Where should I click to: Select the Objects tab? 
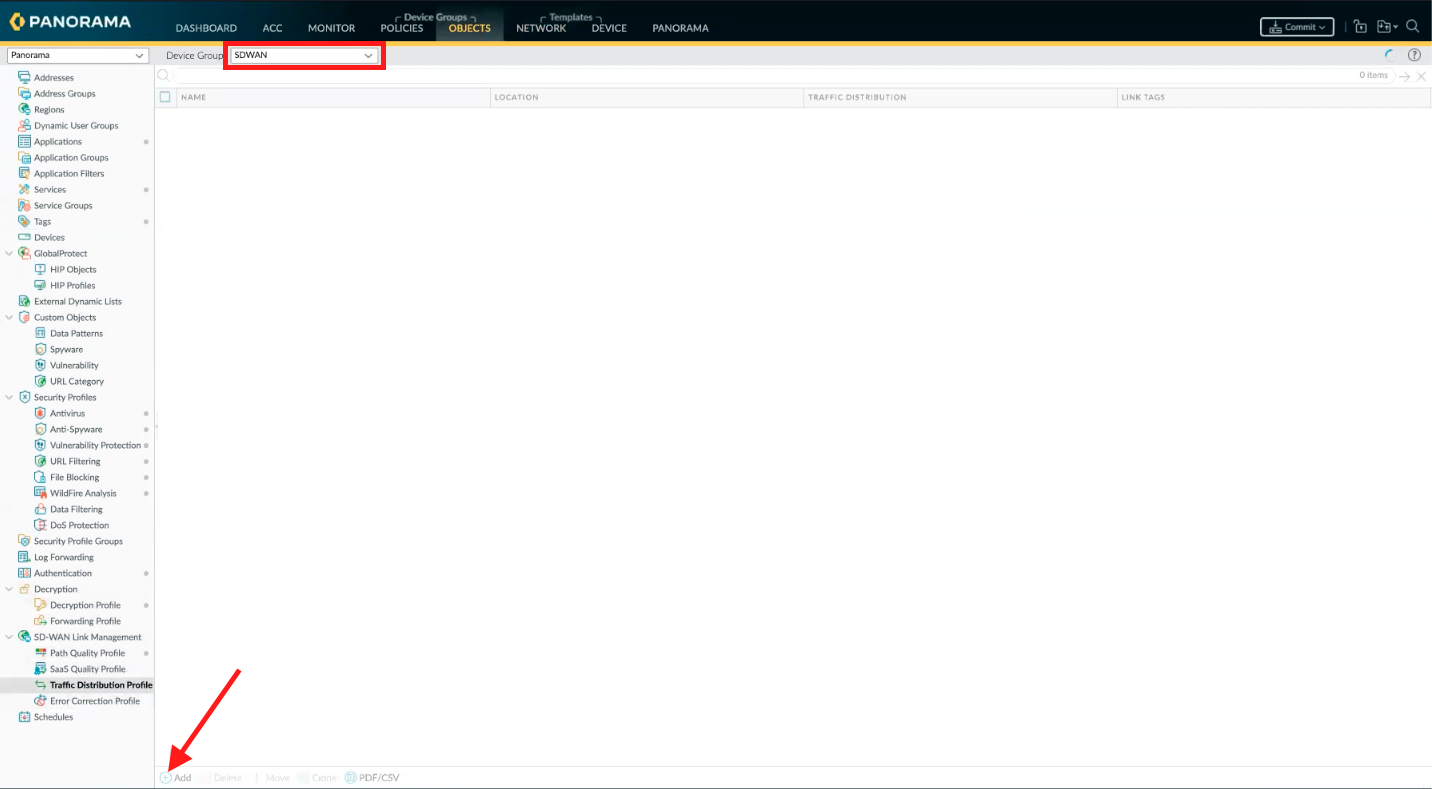click(x=470, y=28)
